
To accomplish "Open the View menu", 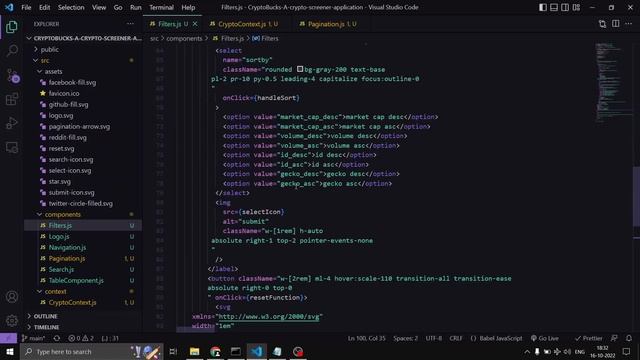I will click(x=99, y=7).
